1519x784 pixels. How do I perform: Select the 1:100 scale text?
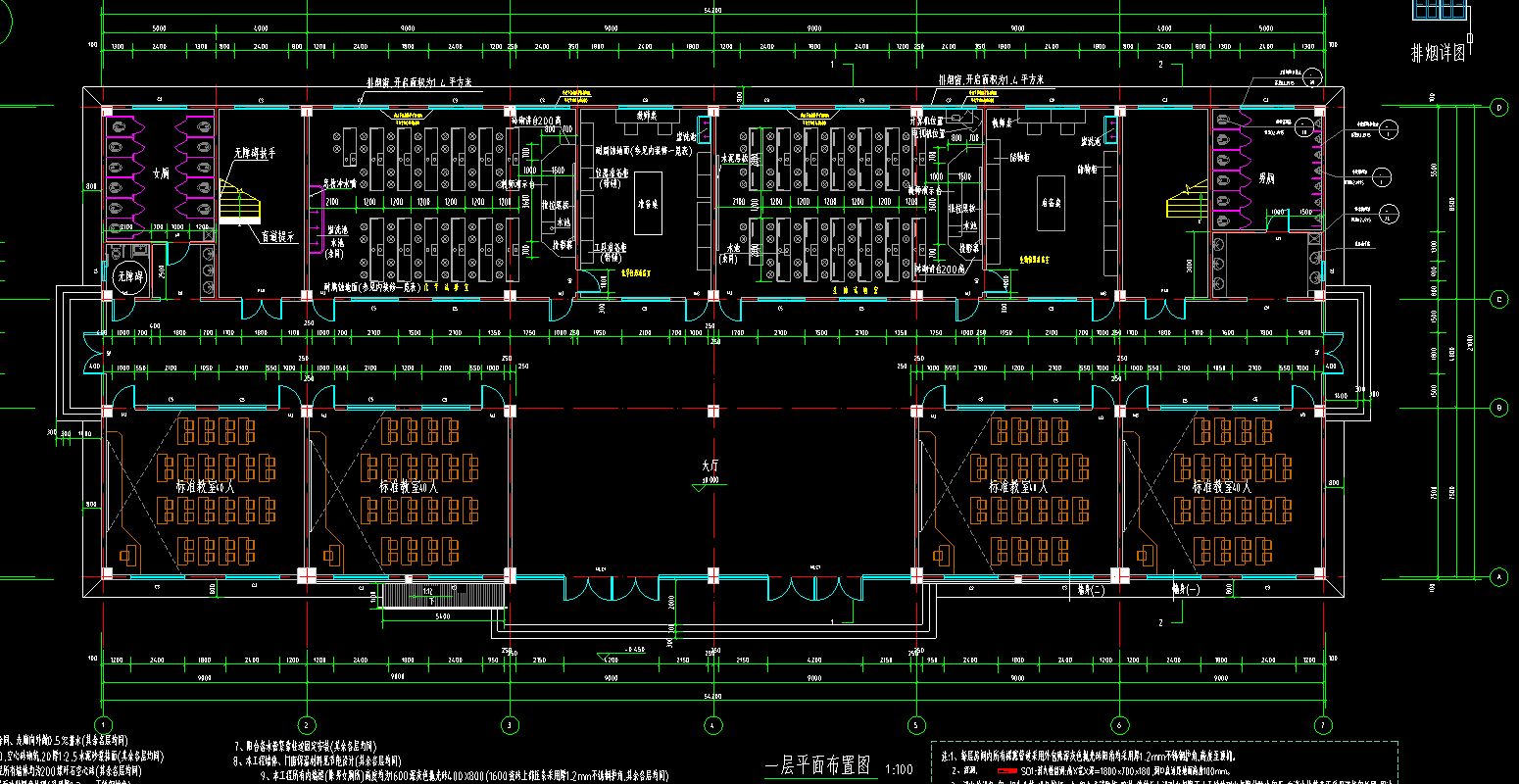[x=898, y=769]
